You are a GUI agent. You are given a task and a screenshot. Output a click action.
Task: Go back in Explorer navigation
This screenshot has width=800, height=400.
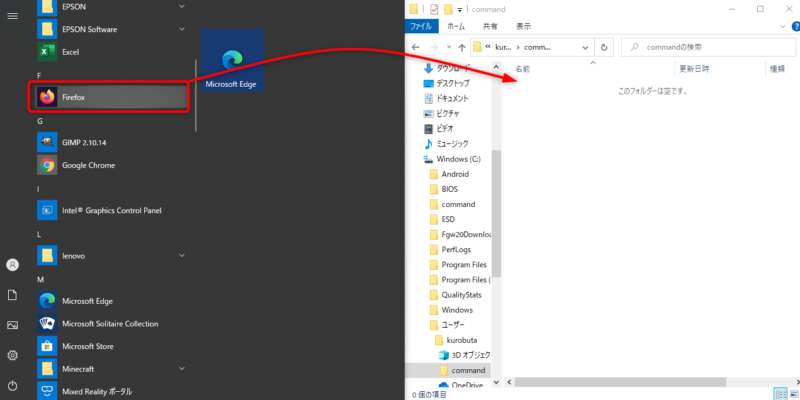[x=415, y=47]
